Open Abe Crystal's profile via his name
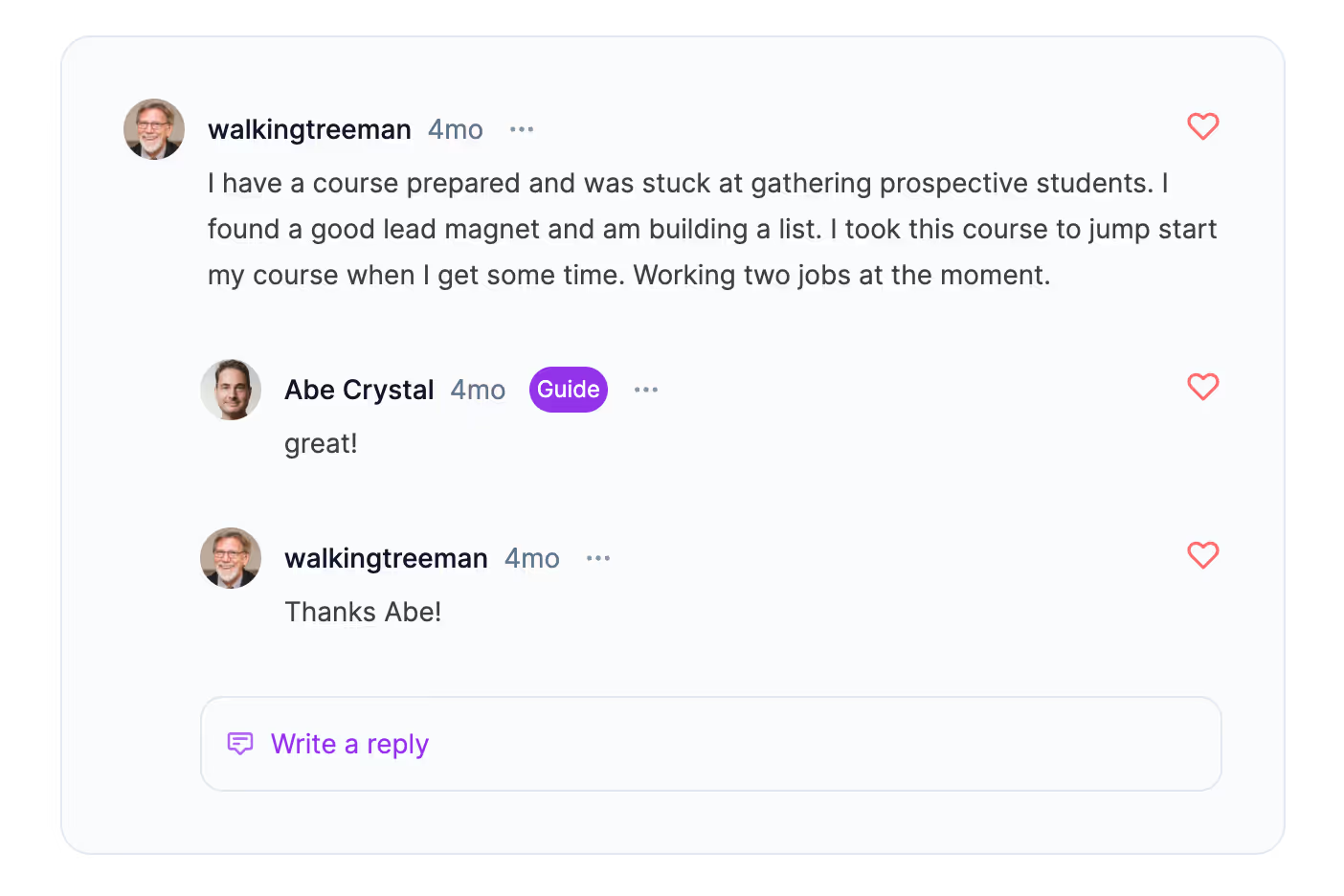The width and height of the screenshot is (1344, 896). tap(359, 389)
